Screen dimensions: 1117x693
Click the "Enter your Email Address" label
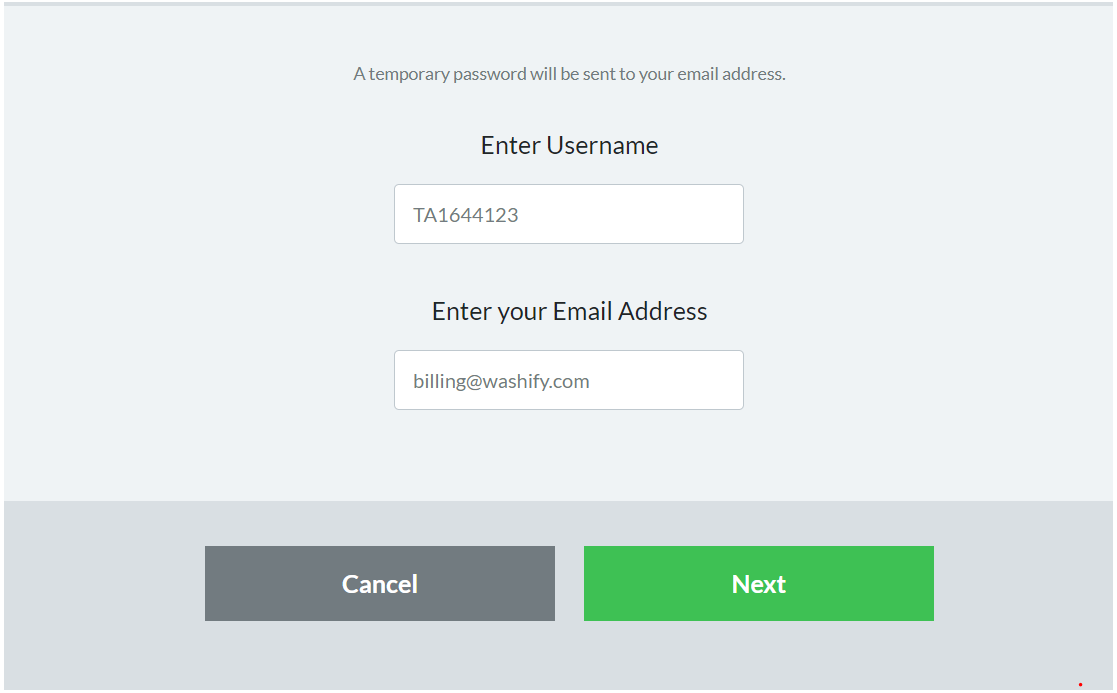(x=569, y=311)
